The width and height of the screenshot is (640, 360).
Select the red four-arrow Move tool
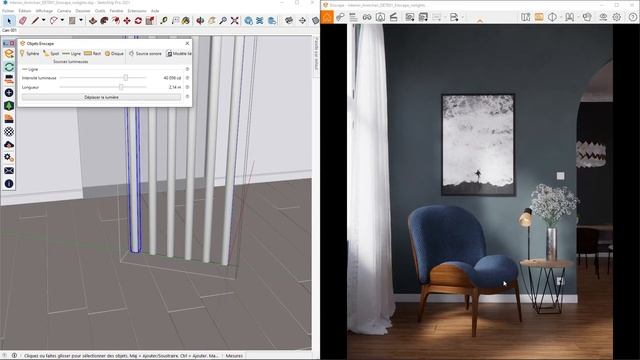[x=127, y=20]
